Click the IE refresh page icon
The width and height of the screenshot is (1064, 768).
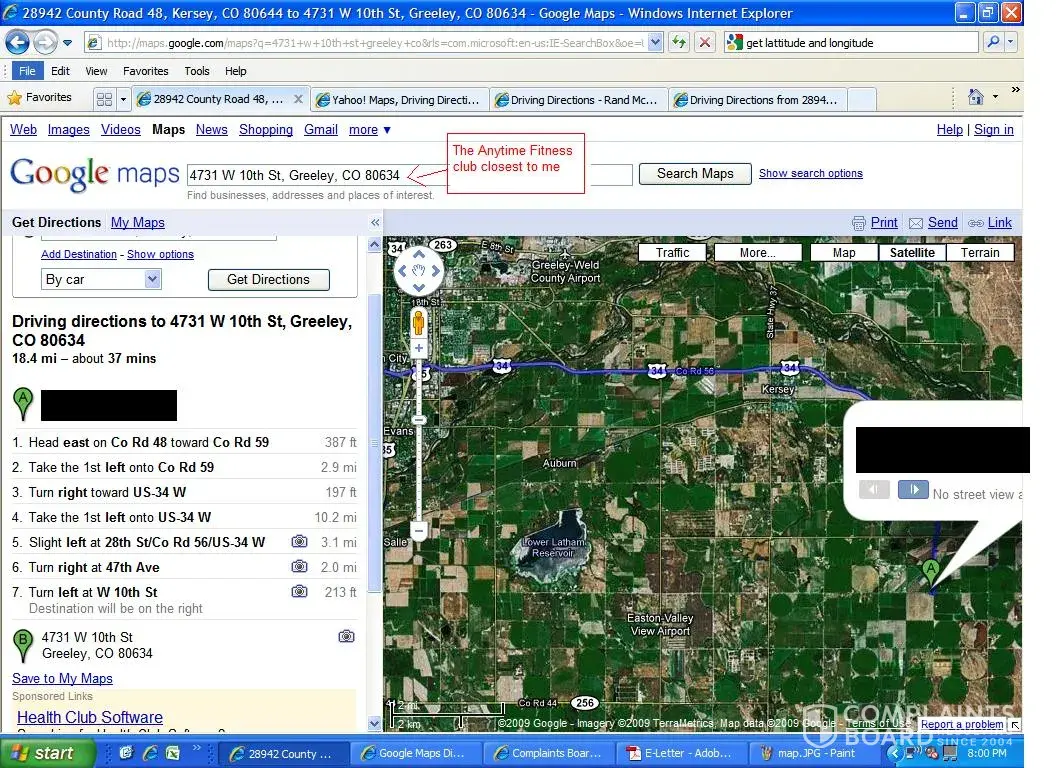[x=680, y=43]
